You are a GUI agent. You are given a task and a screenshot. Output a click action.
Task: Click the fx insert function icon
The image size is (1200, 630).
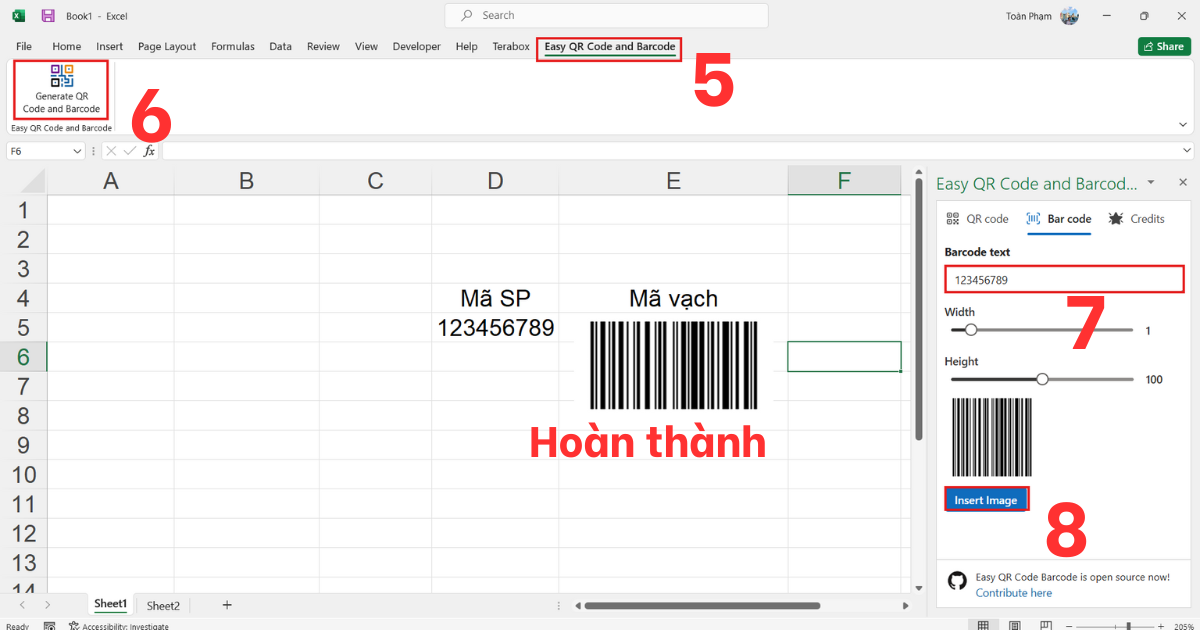[149, 150]
